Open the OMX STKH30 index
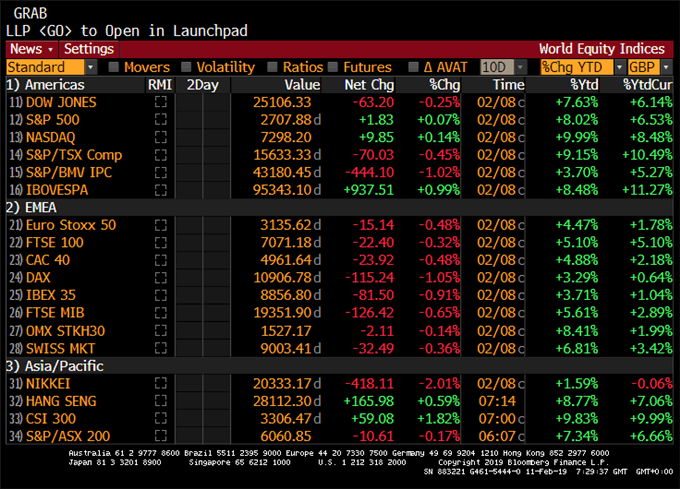 (x=65, y=331)
